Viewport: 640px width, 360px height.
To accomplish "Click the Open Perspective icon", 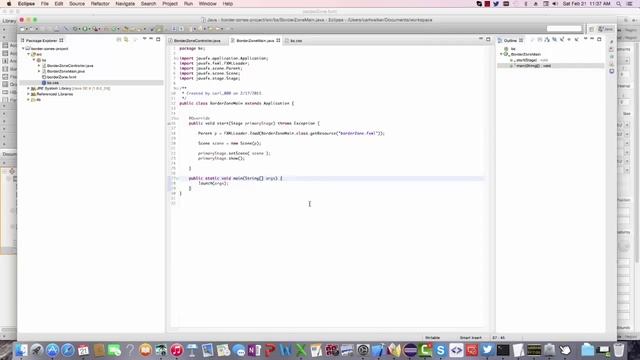I will click(591, 29).
